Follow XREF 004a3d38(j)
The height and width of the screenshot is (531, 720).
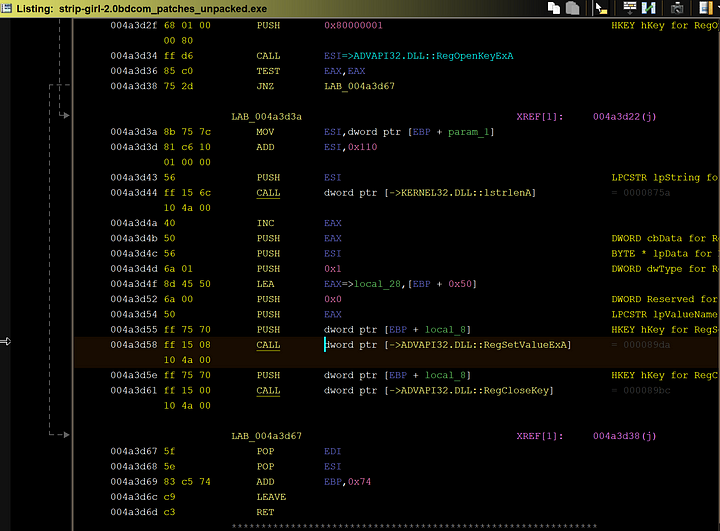coord(624,436)
